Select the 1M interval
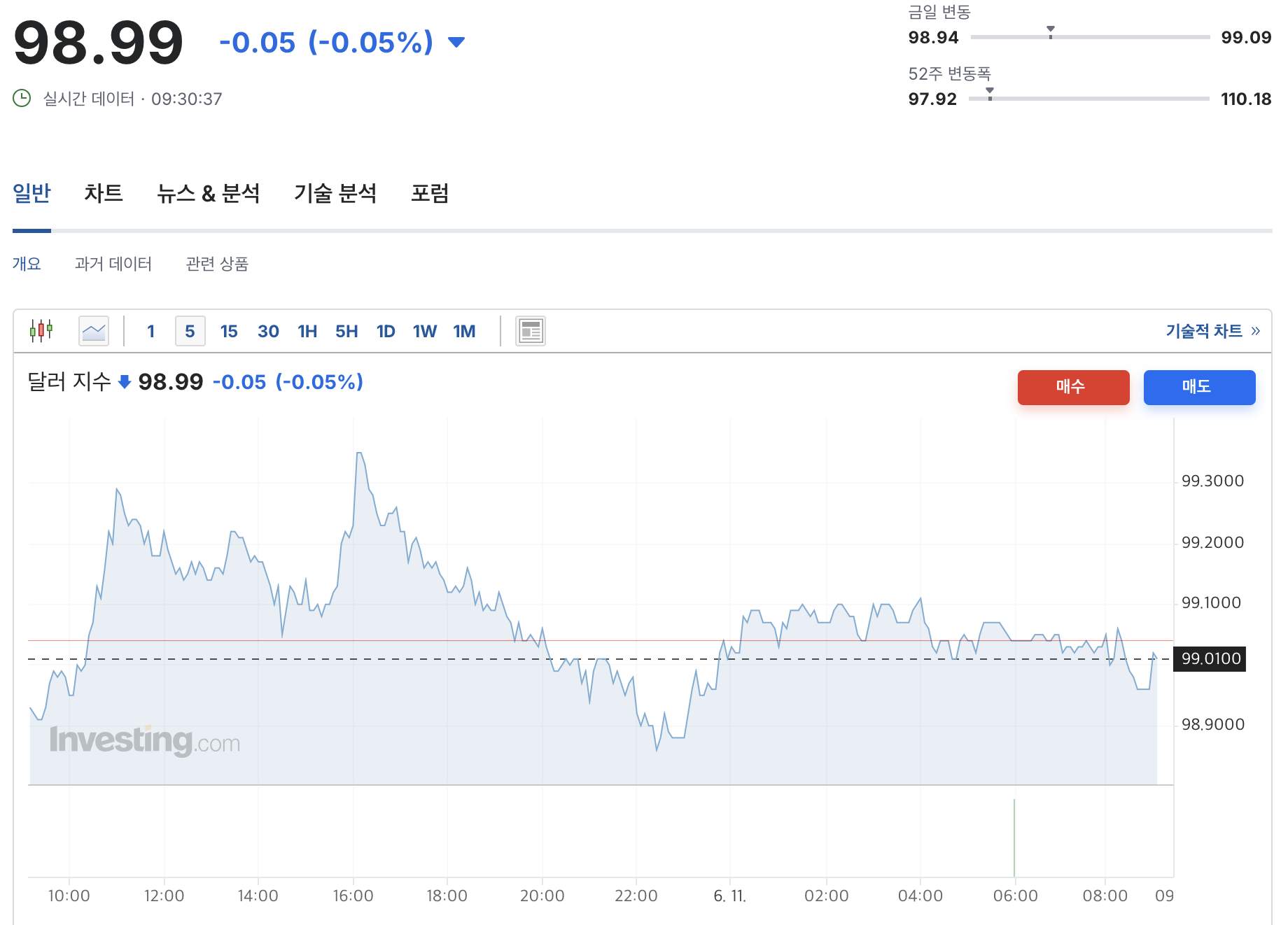Image resolution: width=1288 pixels, height=925 pixels. 464,331
